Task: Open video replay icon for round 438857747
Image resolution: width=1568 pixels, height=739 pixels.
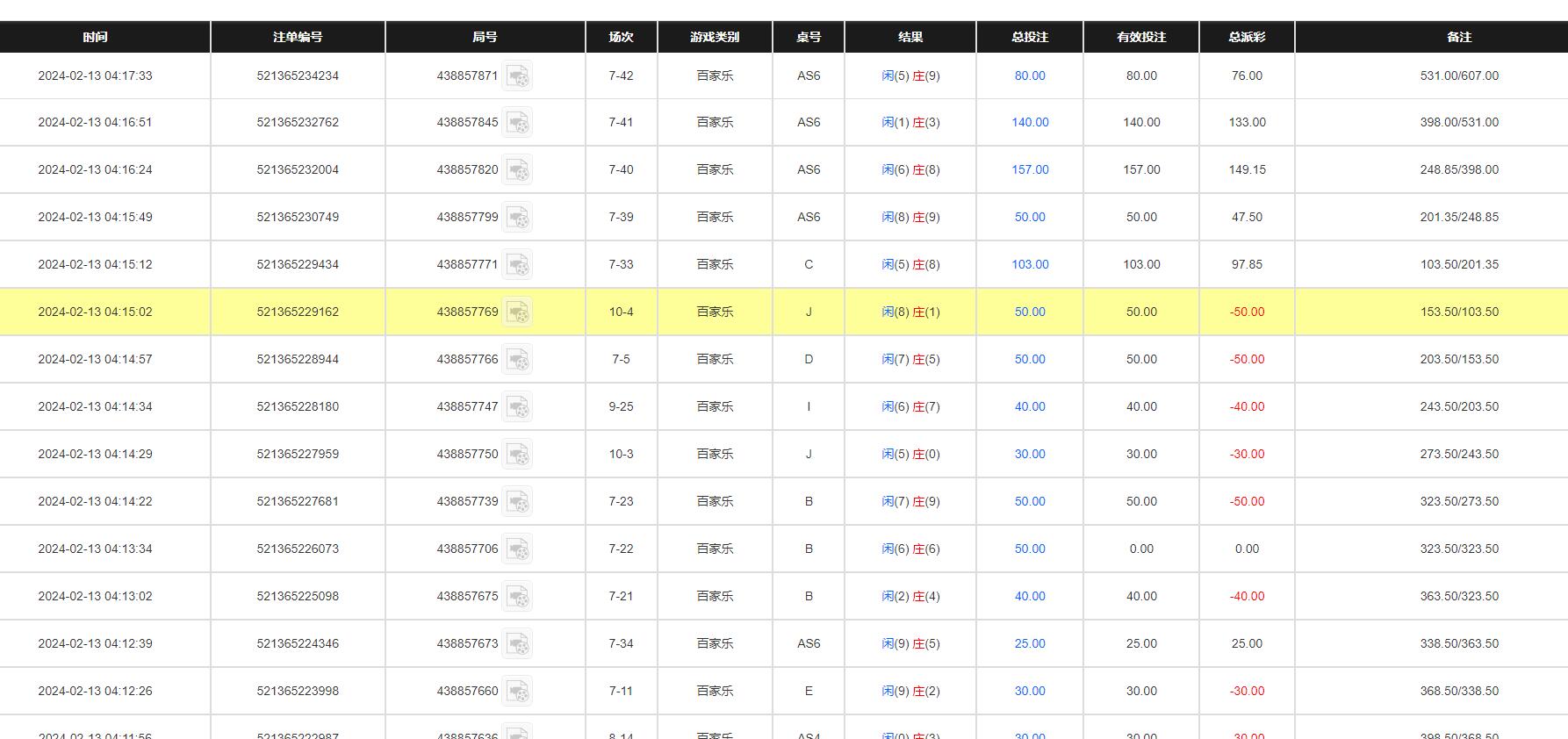Action: click(517, 406)
